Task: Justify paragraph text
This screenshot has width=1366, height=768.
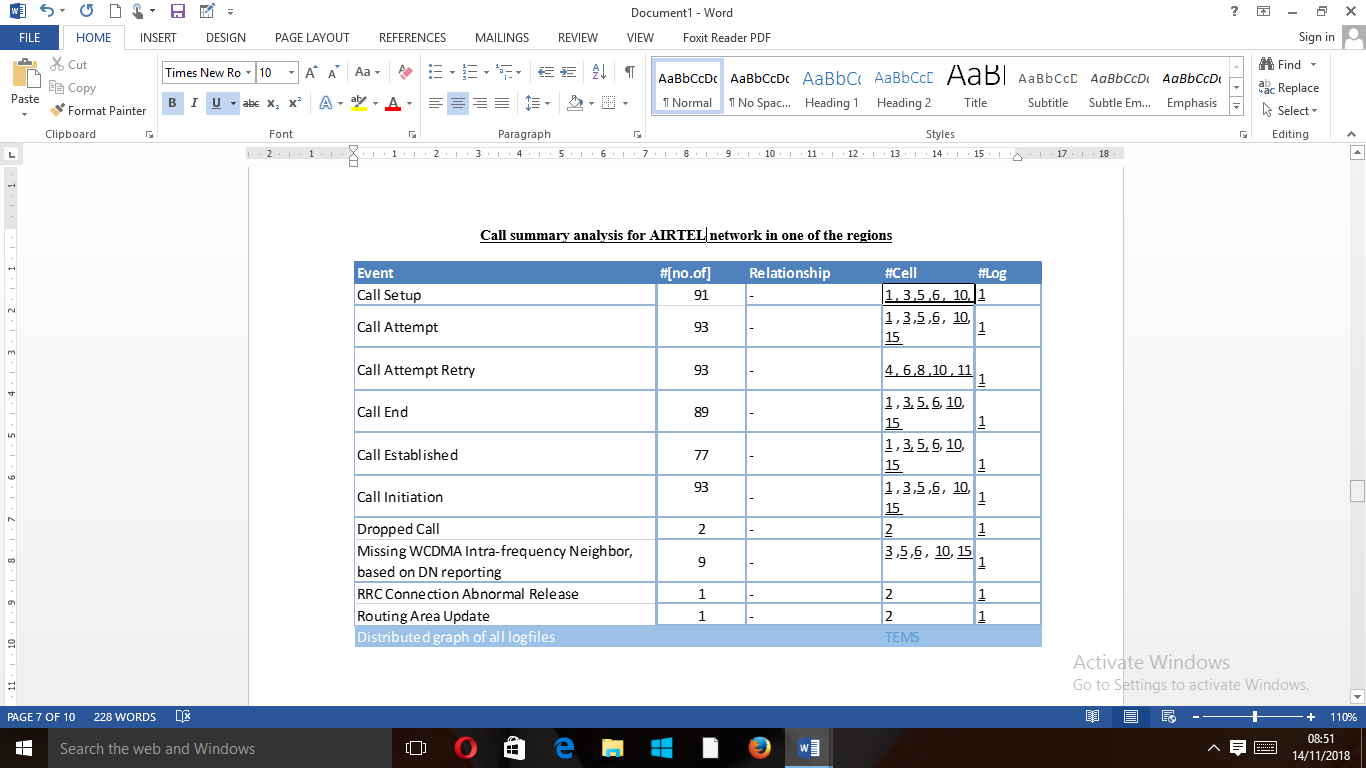Action: [x=502, y=103]
